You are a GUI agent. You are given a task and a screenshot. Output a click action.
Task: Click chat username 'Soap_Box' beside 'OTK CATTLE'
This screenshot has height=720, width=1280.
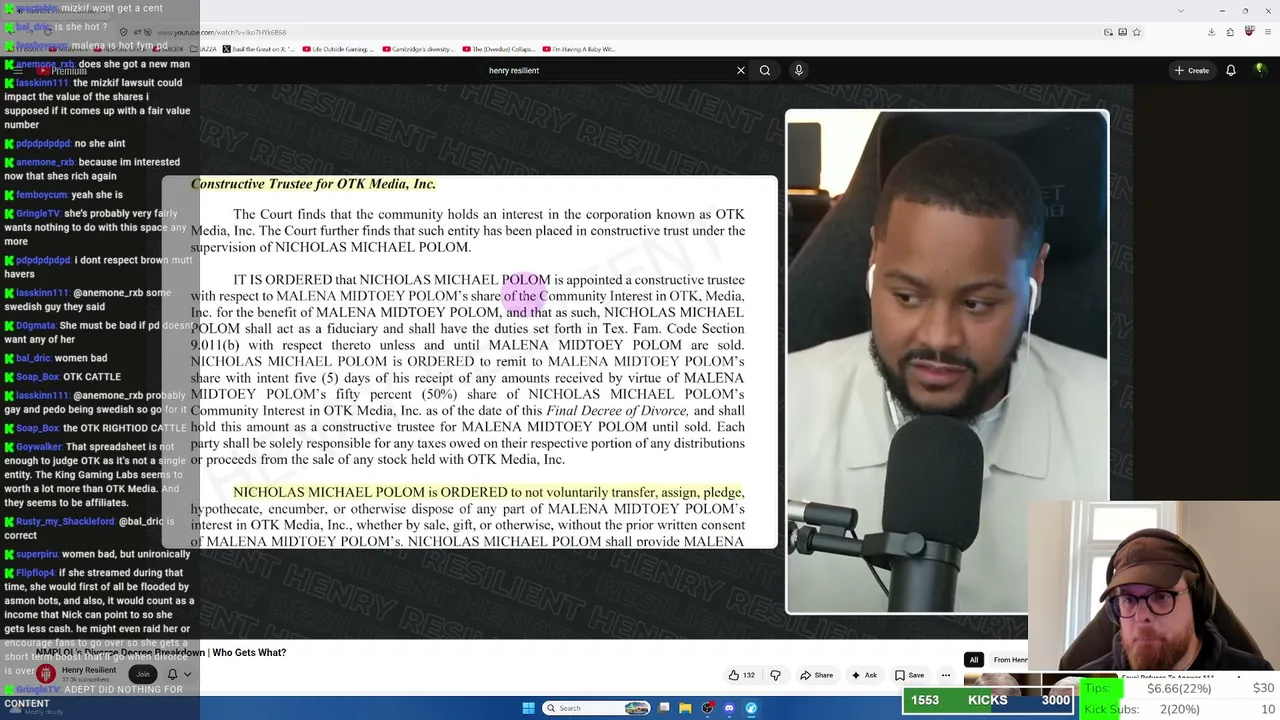coord(38,377)
